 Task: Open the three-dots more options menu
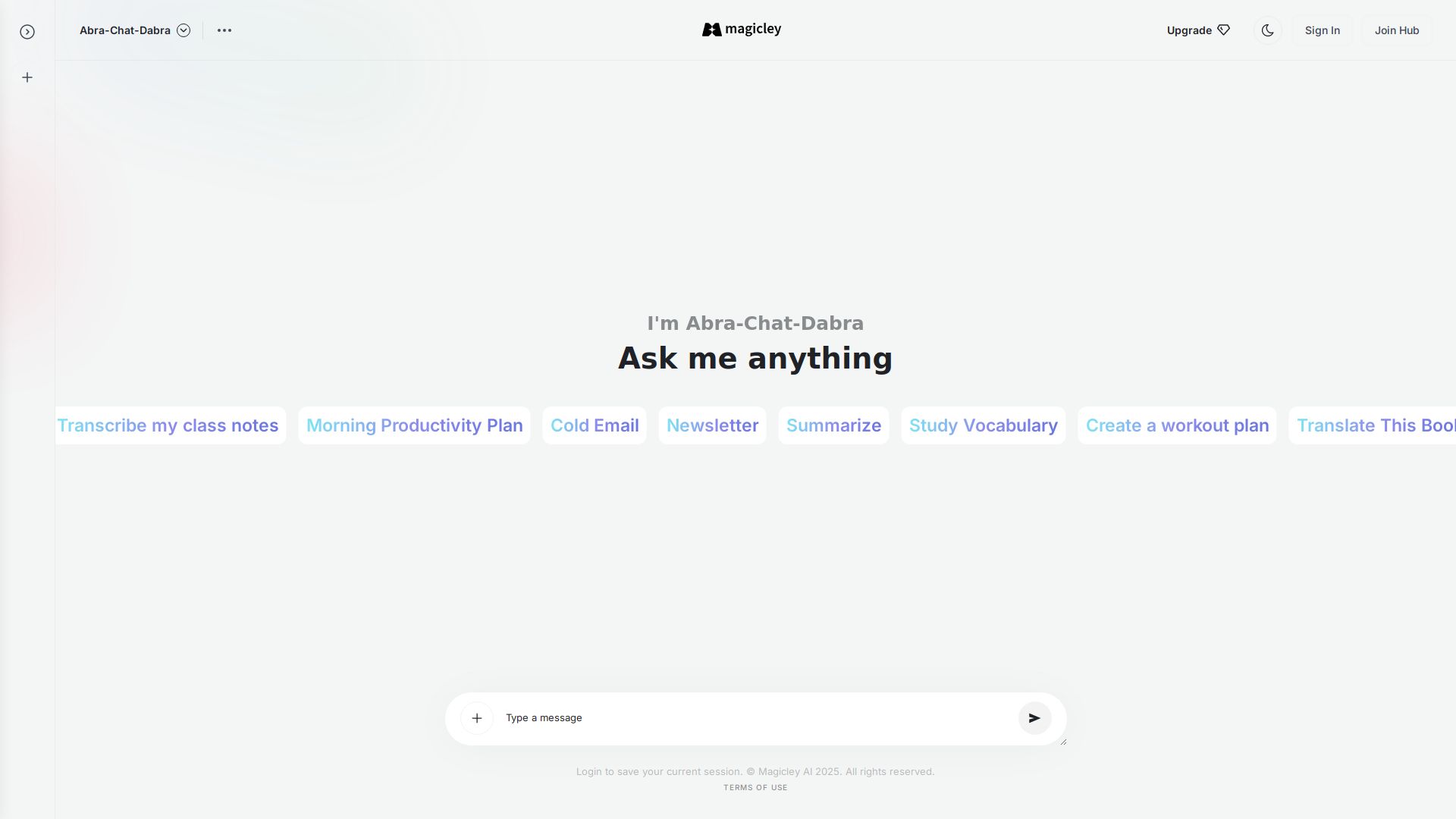224,30
